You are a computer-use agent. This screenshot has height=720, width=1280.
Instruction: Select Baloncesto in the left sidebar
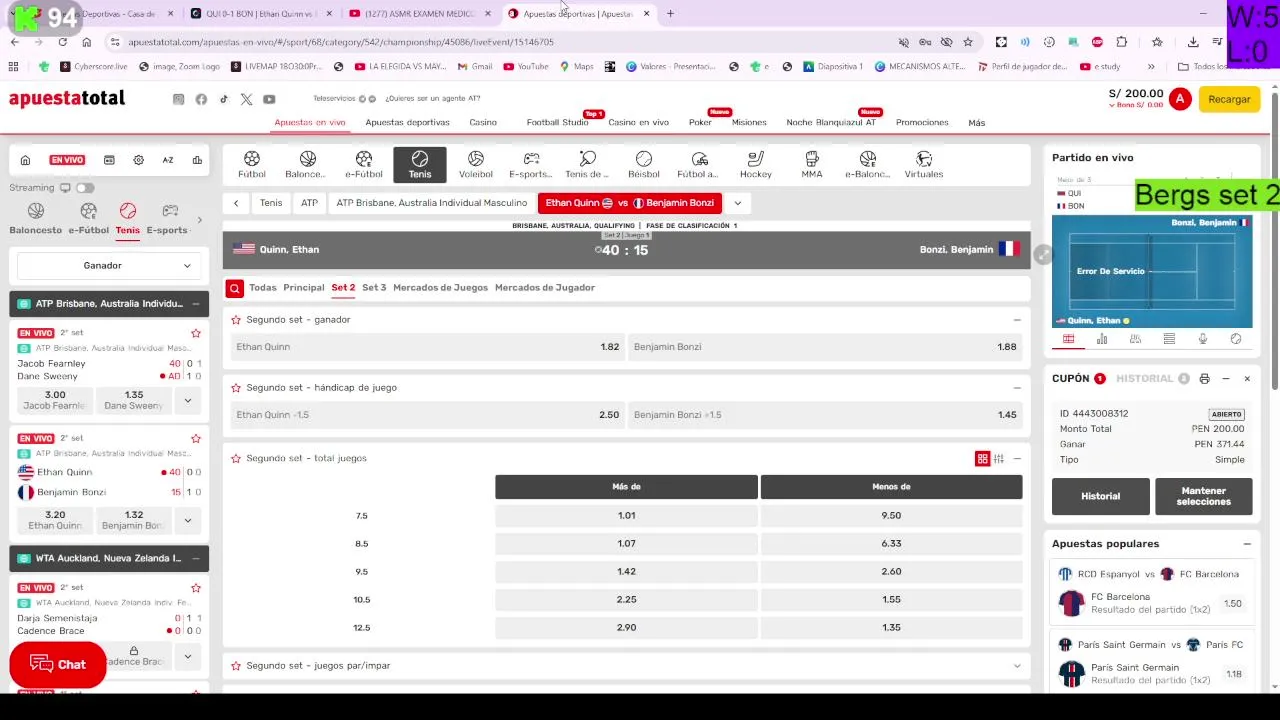tap(36, 219)
